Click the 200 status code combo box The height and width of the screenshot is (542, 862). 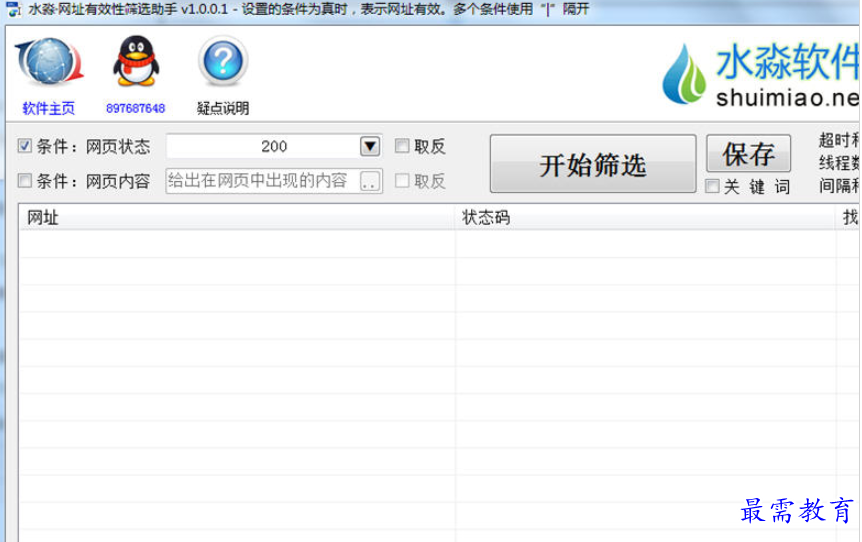point(274,146)
